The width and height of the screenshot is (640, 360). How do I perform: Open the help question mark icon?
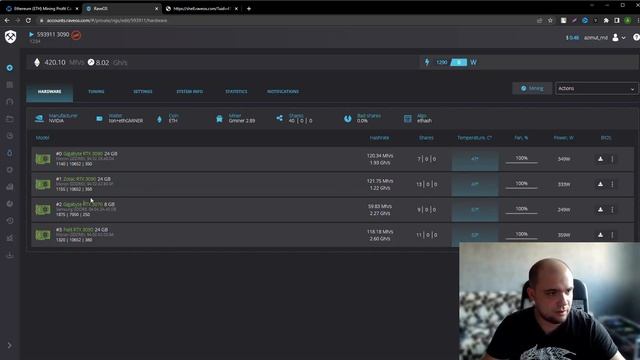coord(636,37)
